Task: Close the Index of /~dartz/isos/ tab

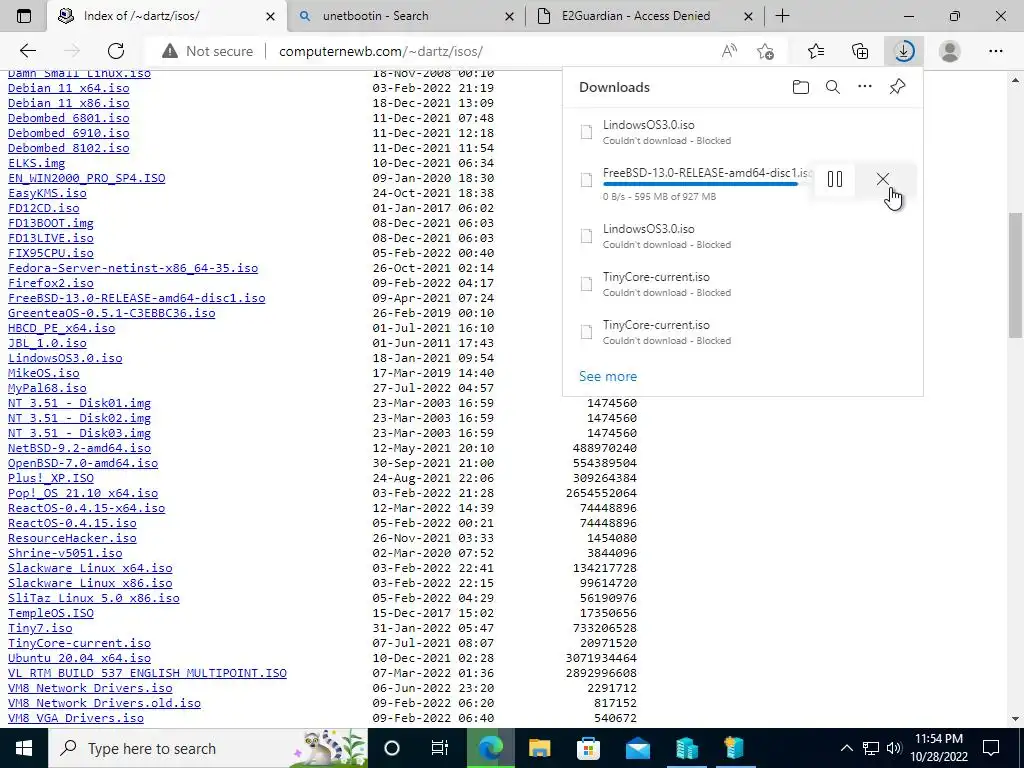Action: pos(270,16)
